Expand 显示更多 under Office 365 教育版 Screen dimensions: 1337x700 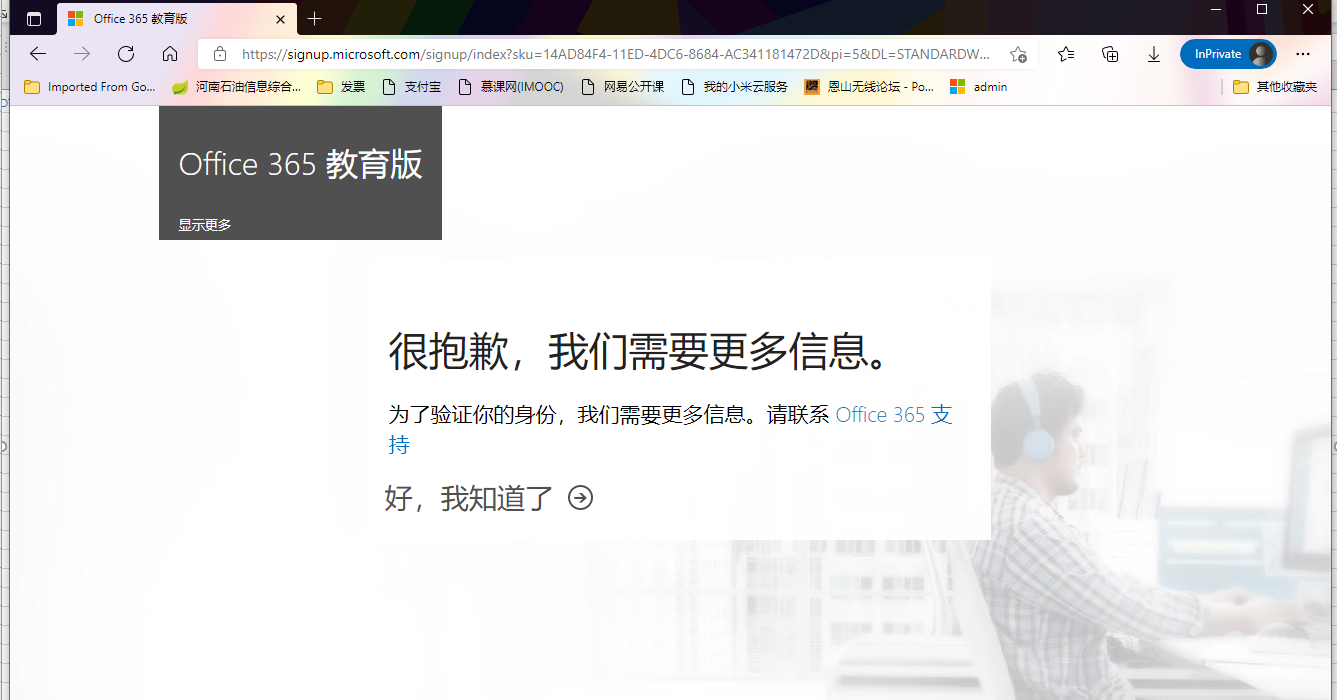205,225
